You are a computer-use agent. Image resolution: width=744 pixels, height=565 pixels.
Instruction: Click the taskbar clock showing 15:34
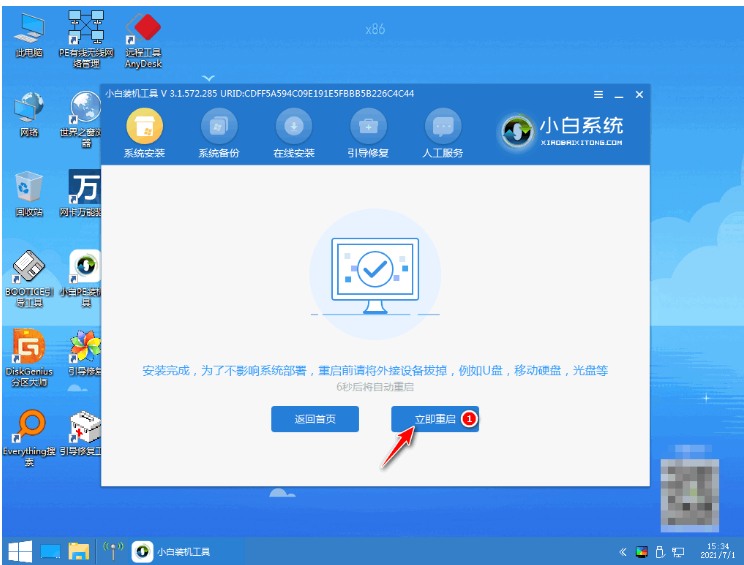(x=717, y=551)
